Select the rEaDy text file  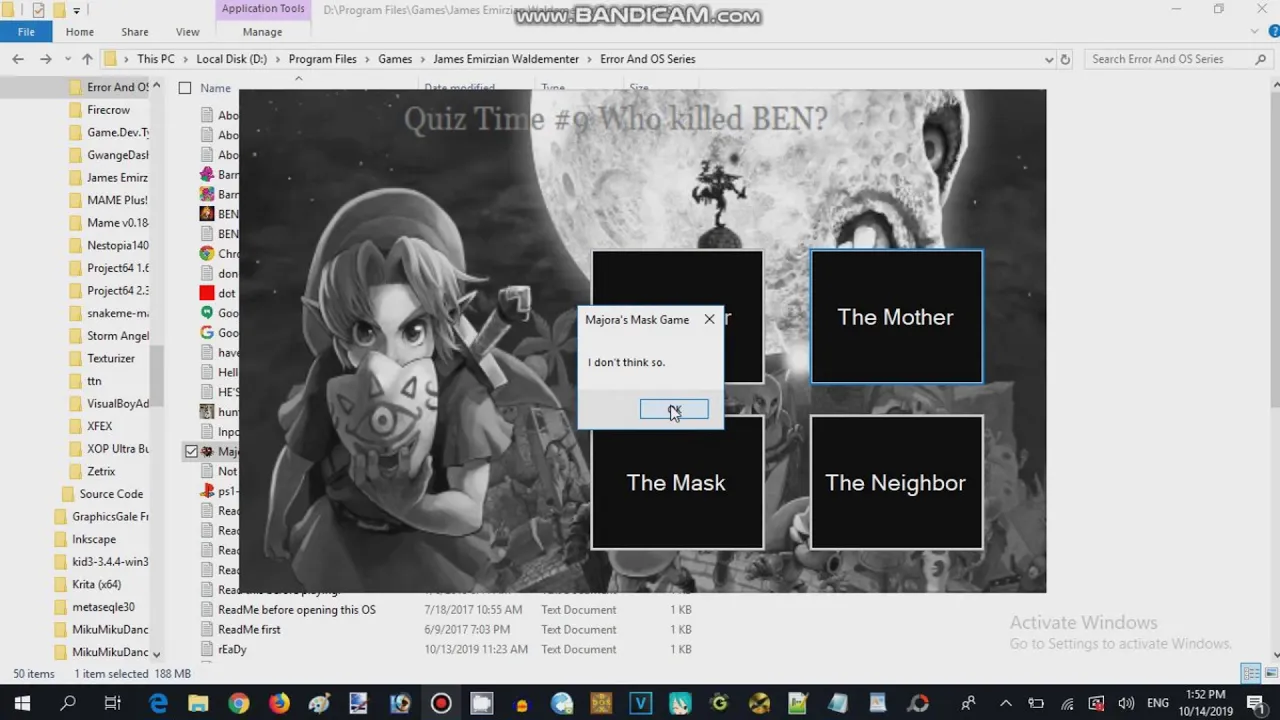[232, 650]
